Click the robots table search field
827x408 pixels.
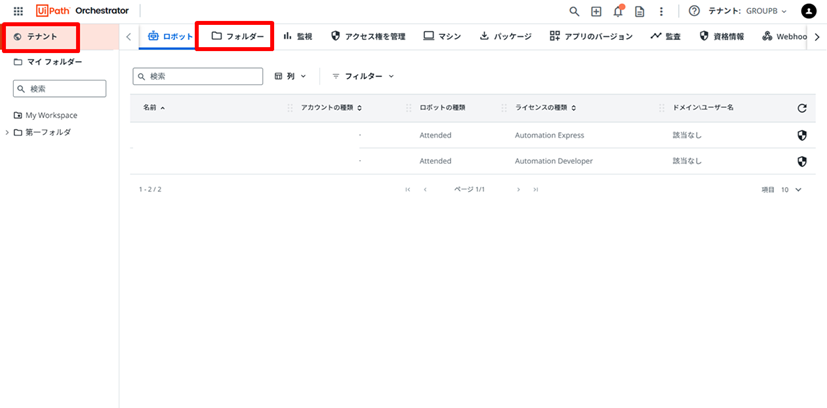click(198, 76)
